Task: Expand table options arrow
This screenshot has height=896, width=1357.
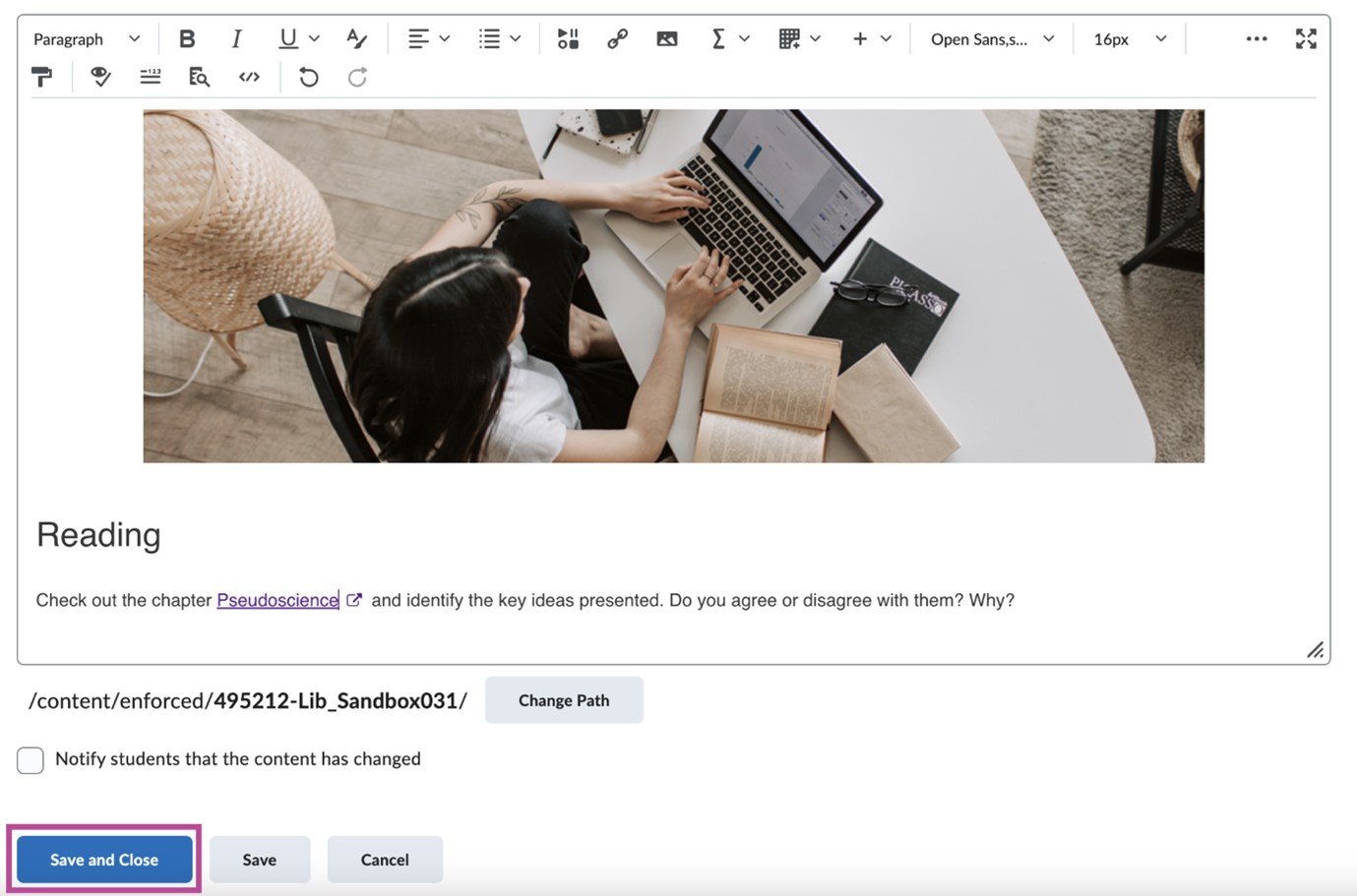Action: coord(815,39)
